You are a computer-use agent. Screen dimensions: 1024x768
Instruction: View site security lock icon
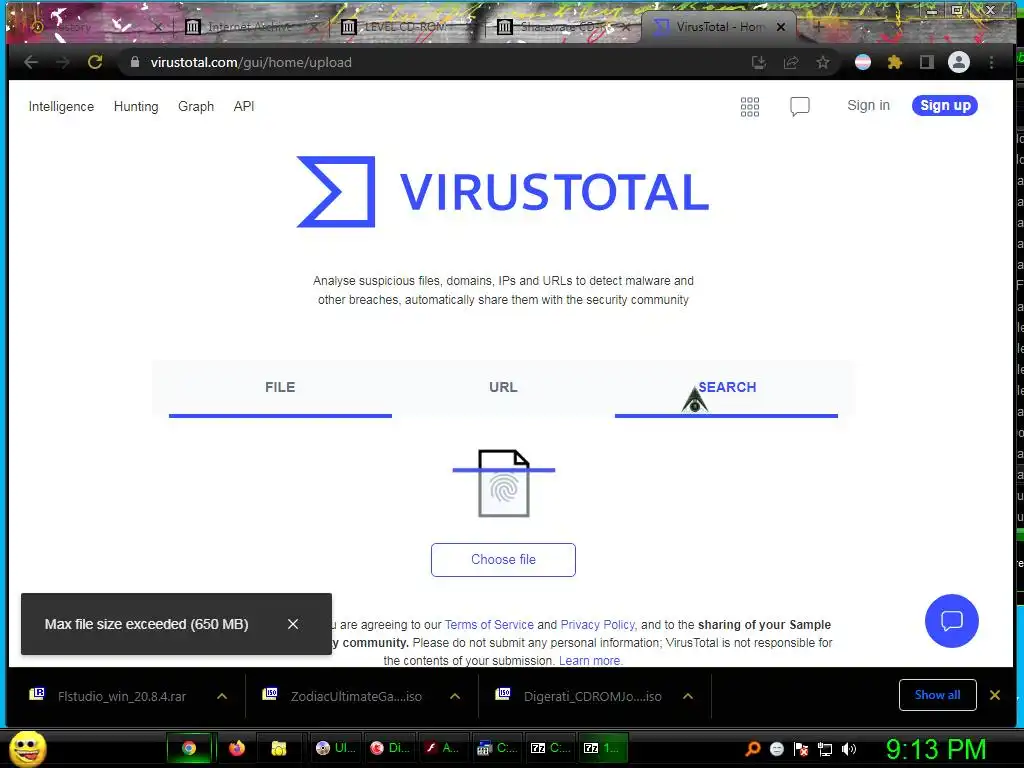coord(135,62)
